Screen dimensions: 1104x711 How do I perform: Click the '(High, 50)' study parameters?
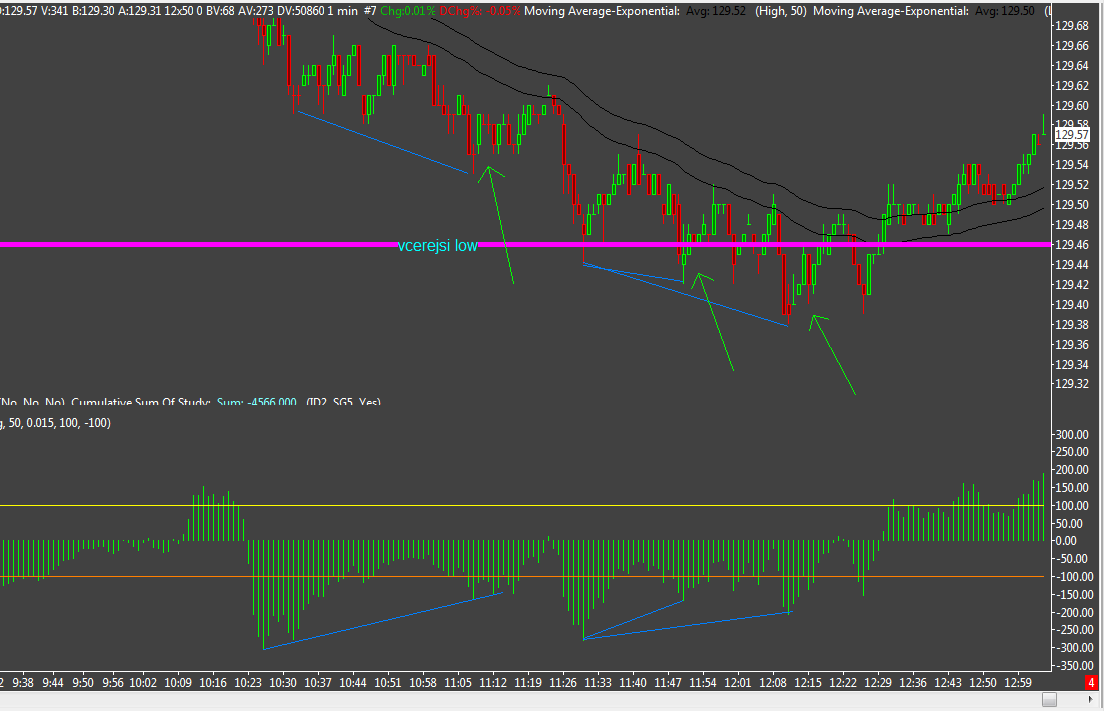pyautogui.click(x=781, y=11)
